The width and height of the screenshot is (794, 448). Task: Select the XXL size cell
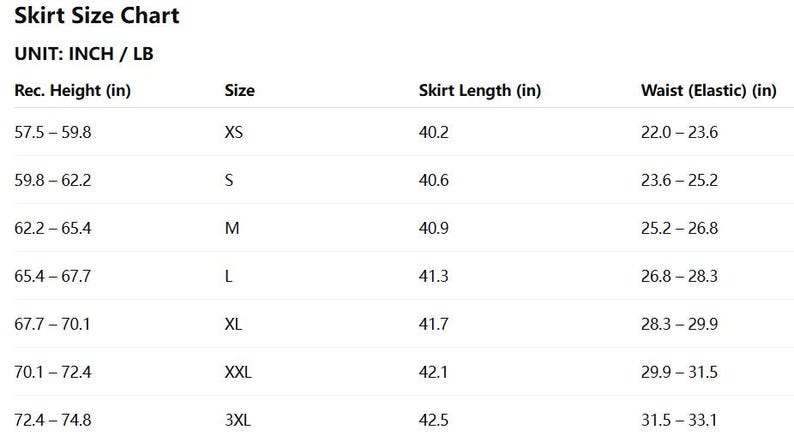238,372
